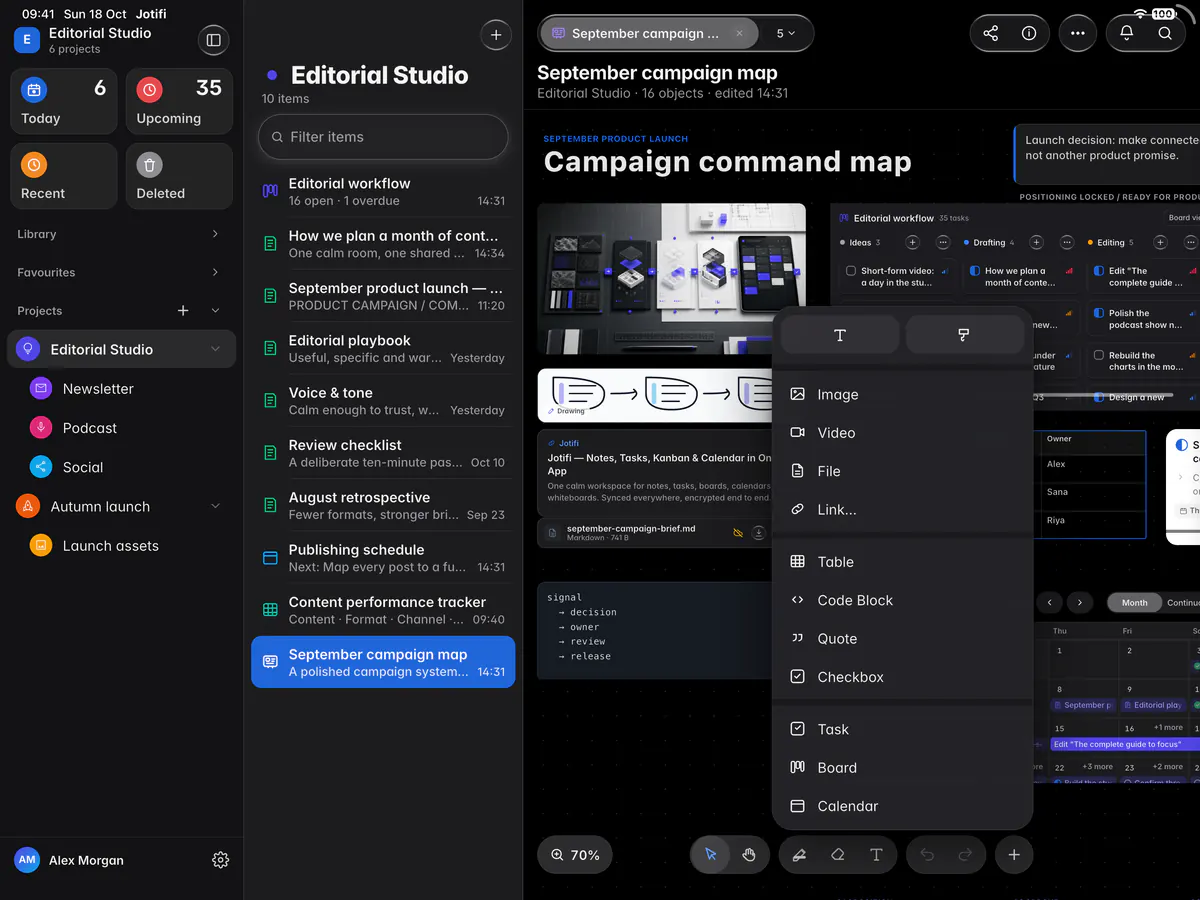Add a new project with plus icon

pyautogui.click(x=183, y=311)
